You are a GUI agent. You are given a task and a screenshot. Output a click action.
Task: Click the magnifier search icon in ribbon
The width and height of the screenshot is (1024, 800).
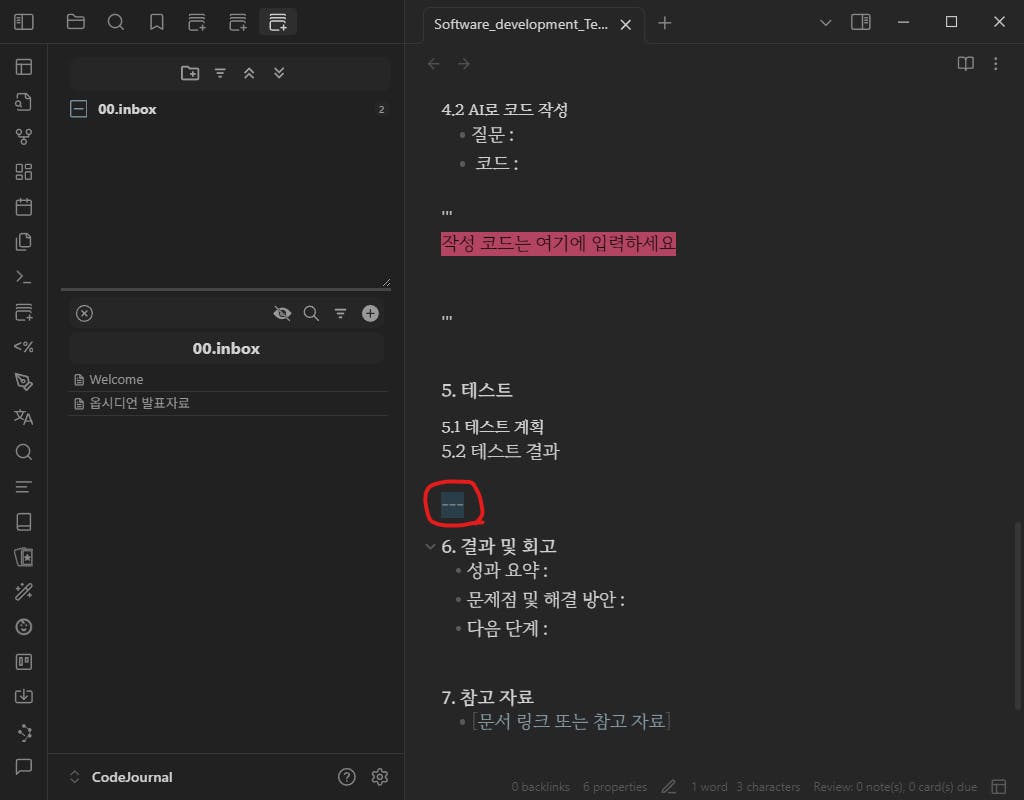(x=24, y=452)
